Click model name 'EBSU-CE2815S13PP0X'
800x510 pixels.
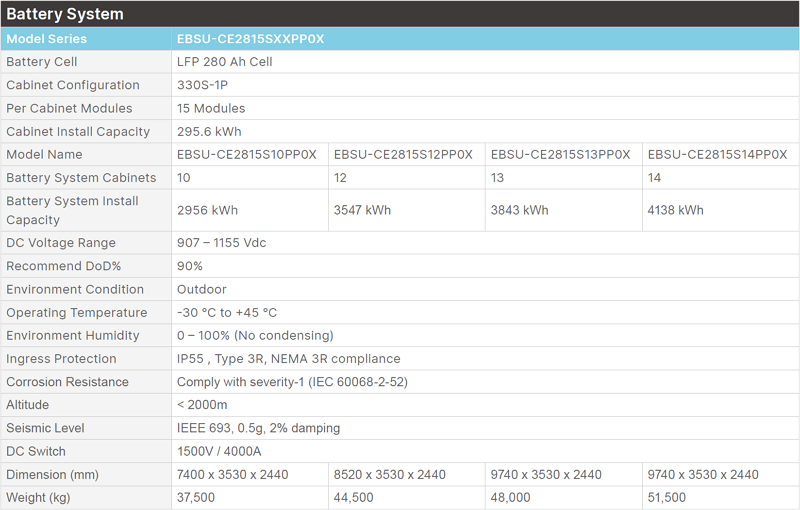(560, 155)
